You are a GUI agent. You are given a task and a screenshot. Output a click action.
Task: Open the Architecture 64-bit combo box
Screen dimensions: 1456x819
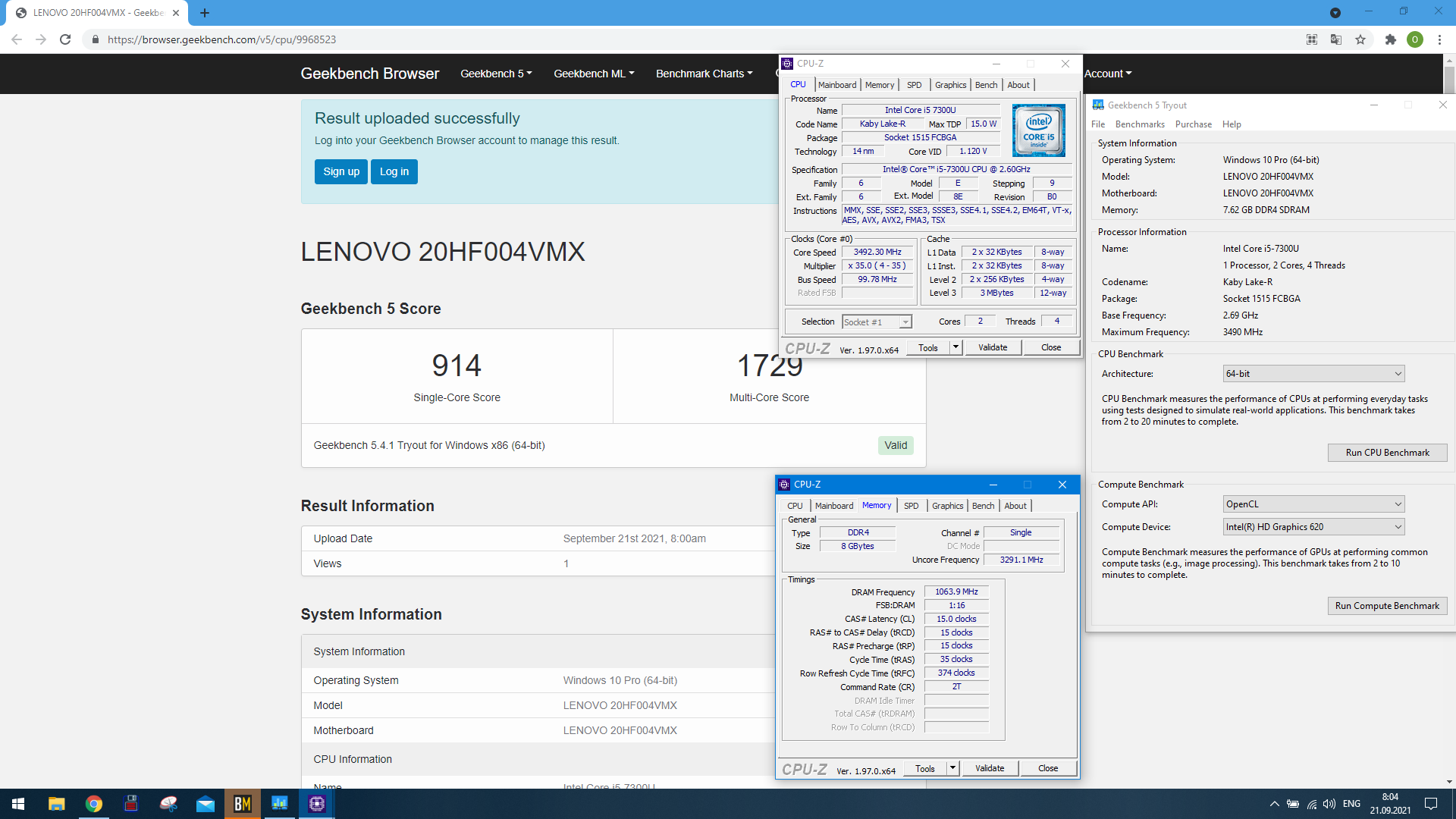click(1313, 374)
